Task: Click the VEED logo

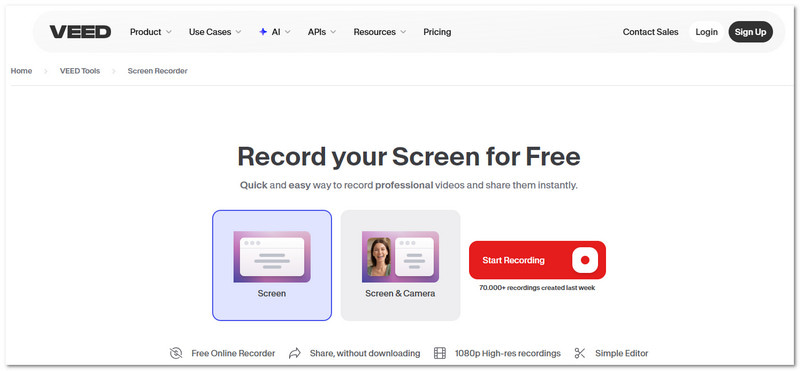Action: tap(80, 32)
